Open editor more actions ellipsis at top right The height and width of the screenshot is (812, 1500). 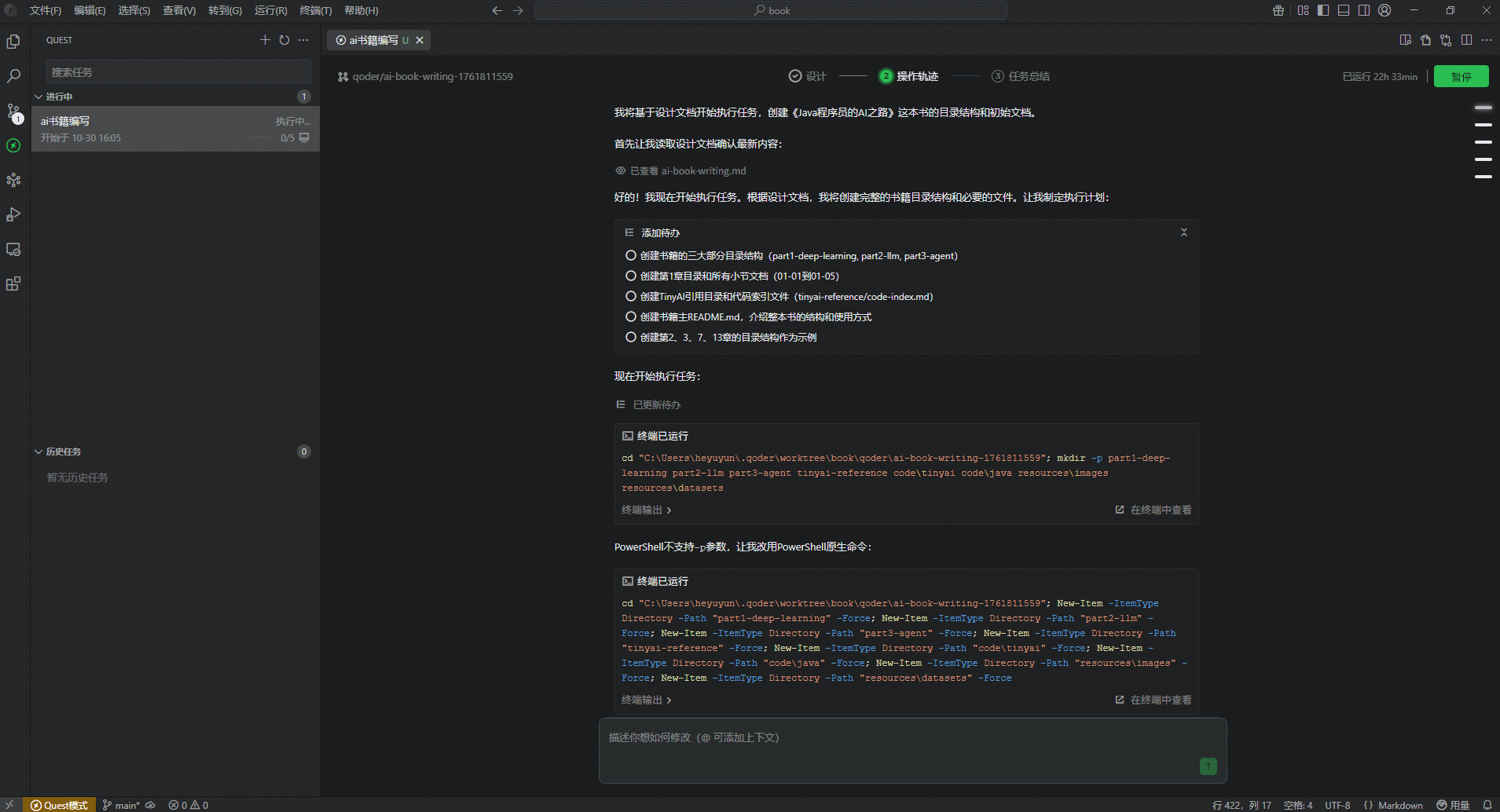[1487, 40]
